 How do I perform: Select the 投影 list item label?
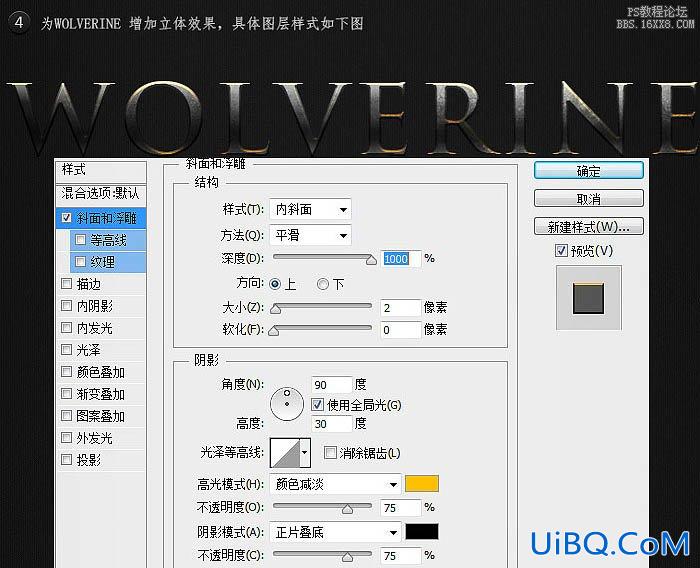[89, 460]
